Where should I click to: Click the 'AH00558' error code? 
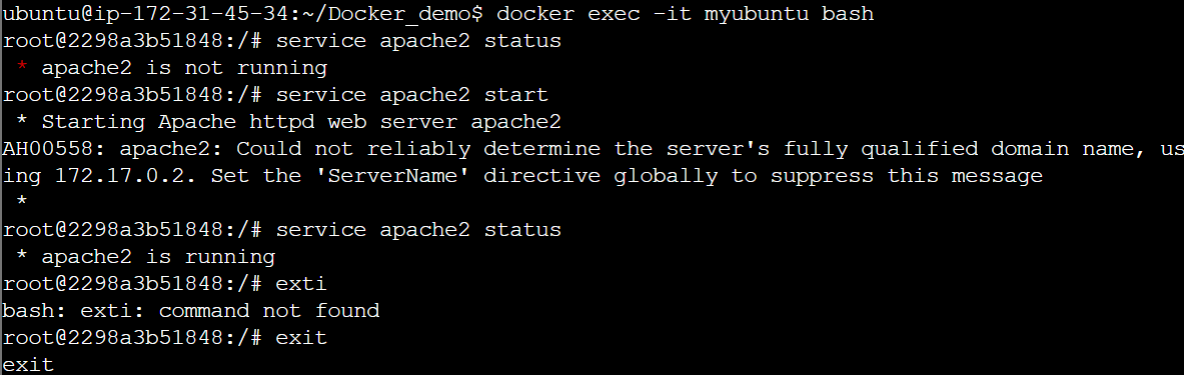[48, 149]
